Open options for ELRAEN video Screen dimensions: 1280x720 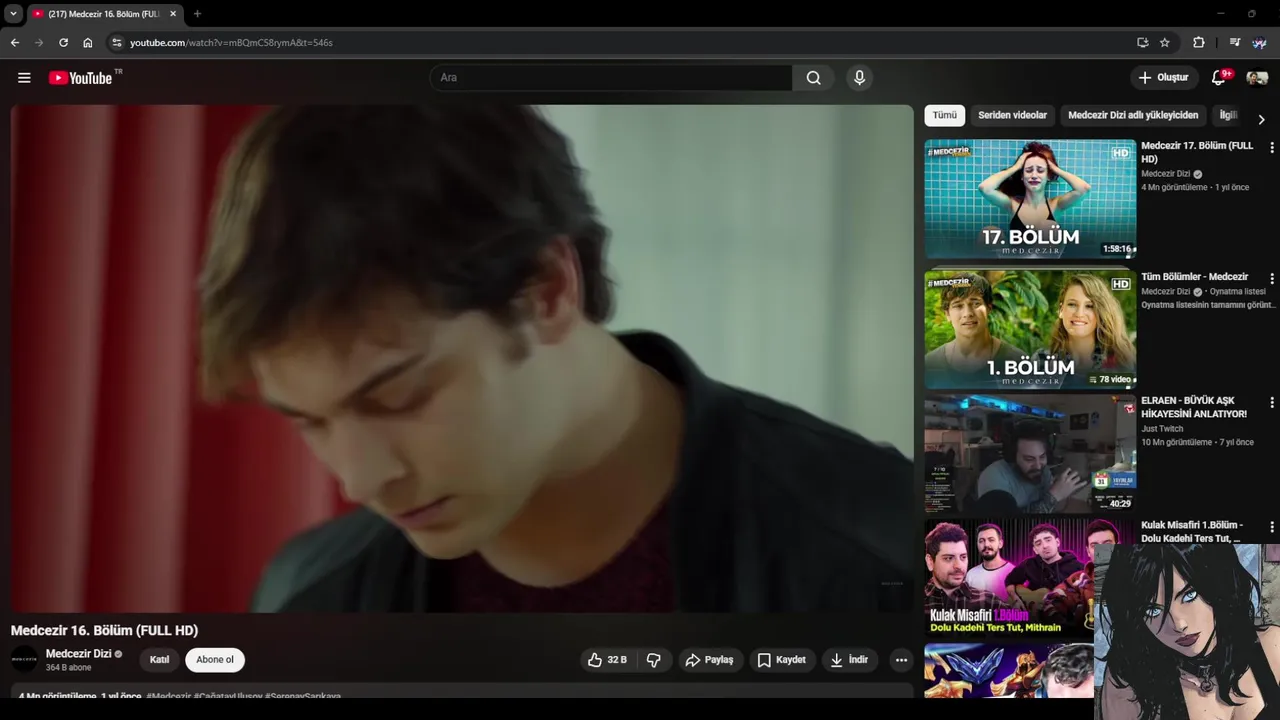1271,403
